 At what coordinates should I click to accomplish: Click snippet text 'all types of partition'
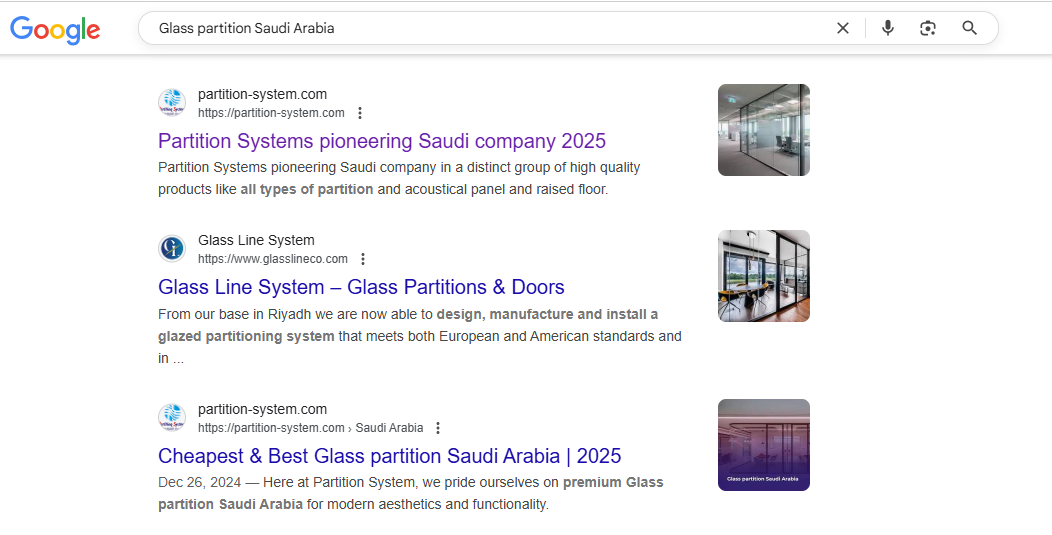[307, 189]
